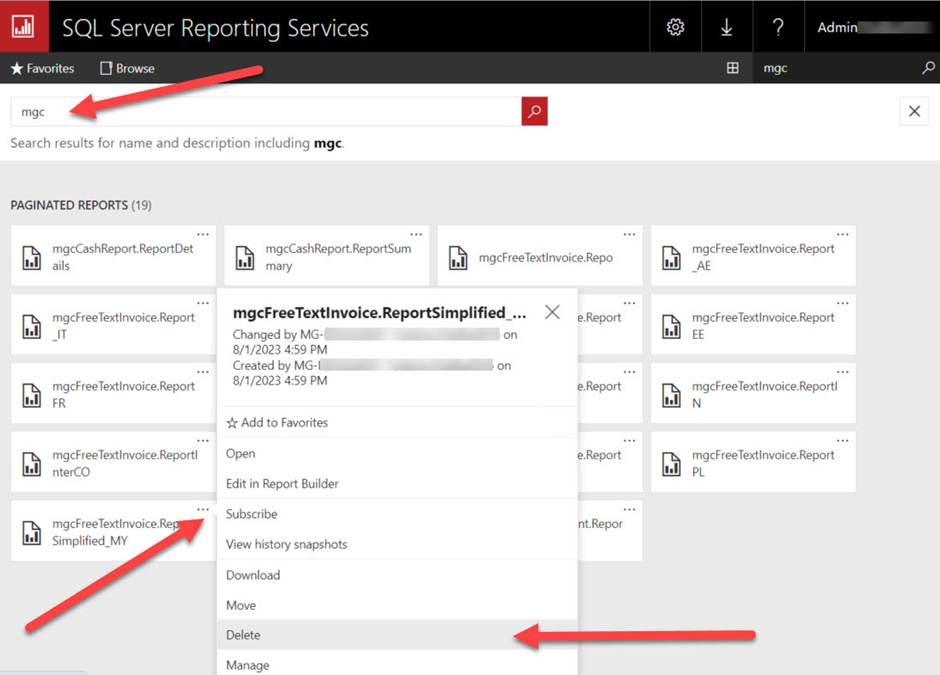Open mgcFreeTextInvoice.ReportInterCO report
Screen dimensions: 940x675
113,462
